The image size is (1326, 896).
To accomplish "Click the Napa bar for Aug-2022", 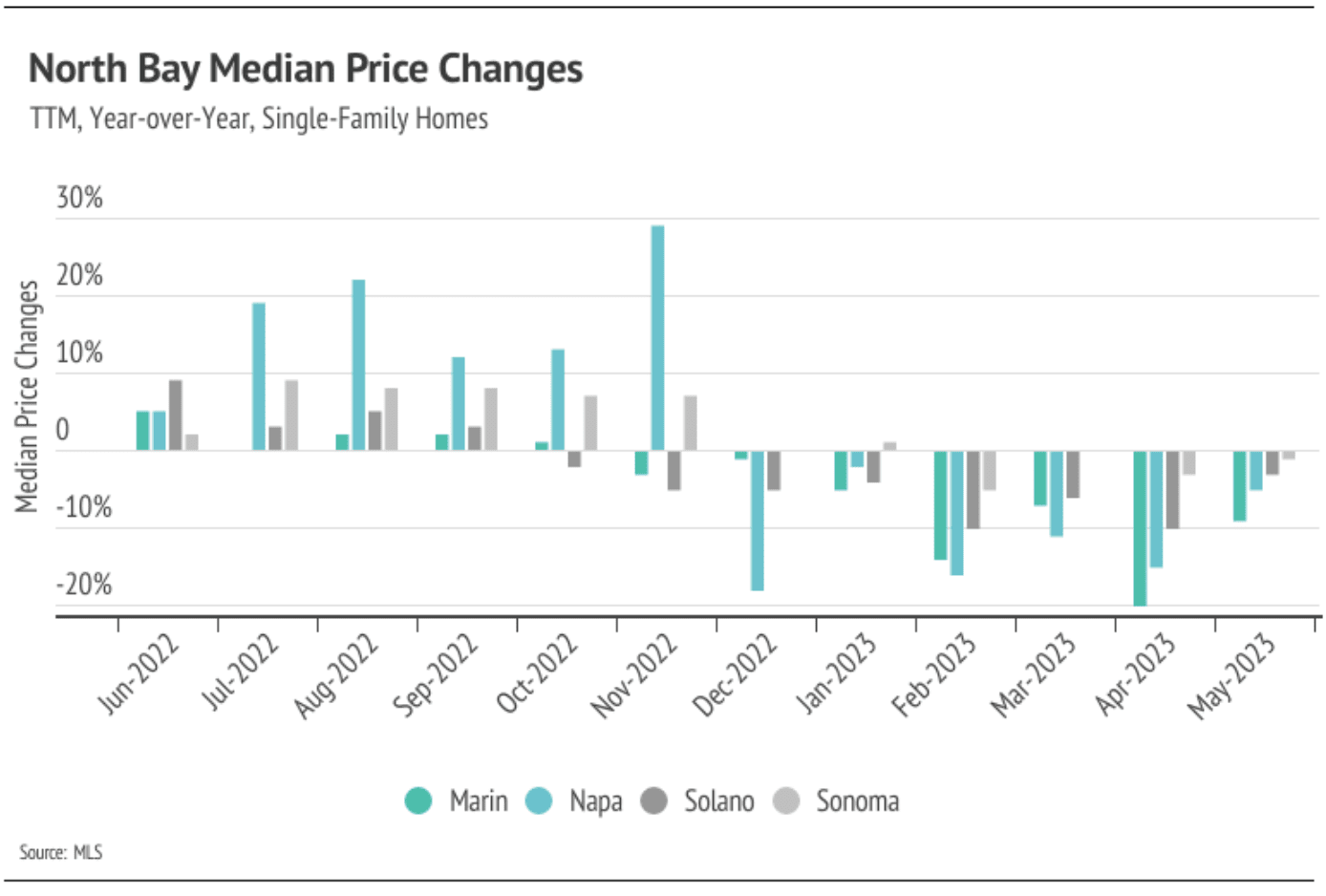I will [358, 364].
